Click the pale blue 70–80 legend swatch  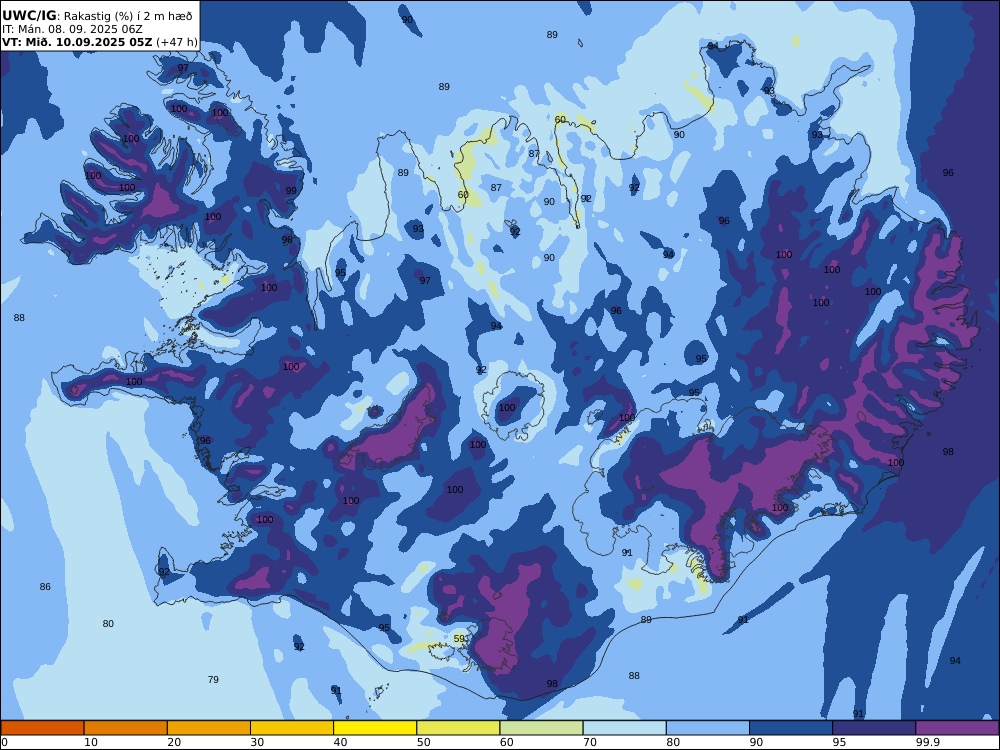pos(624,728)
